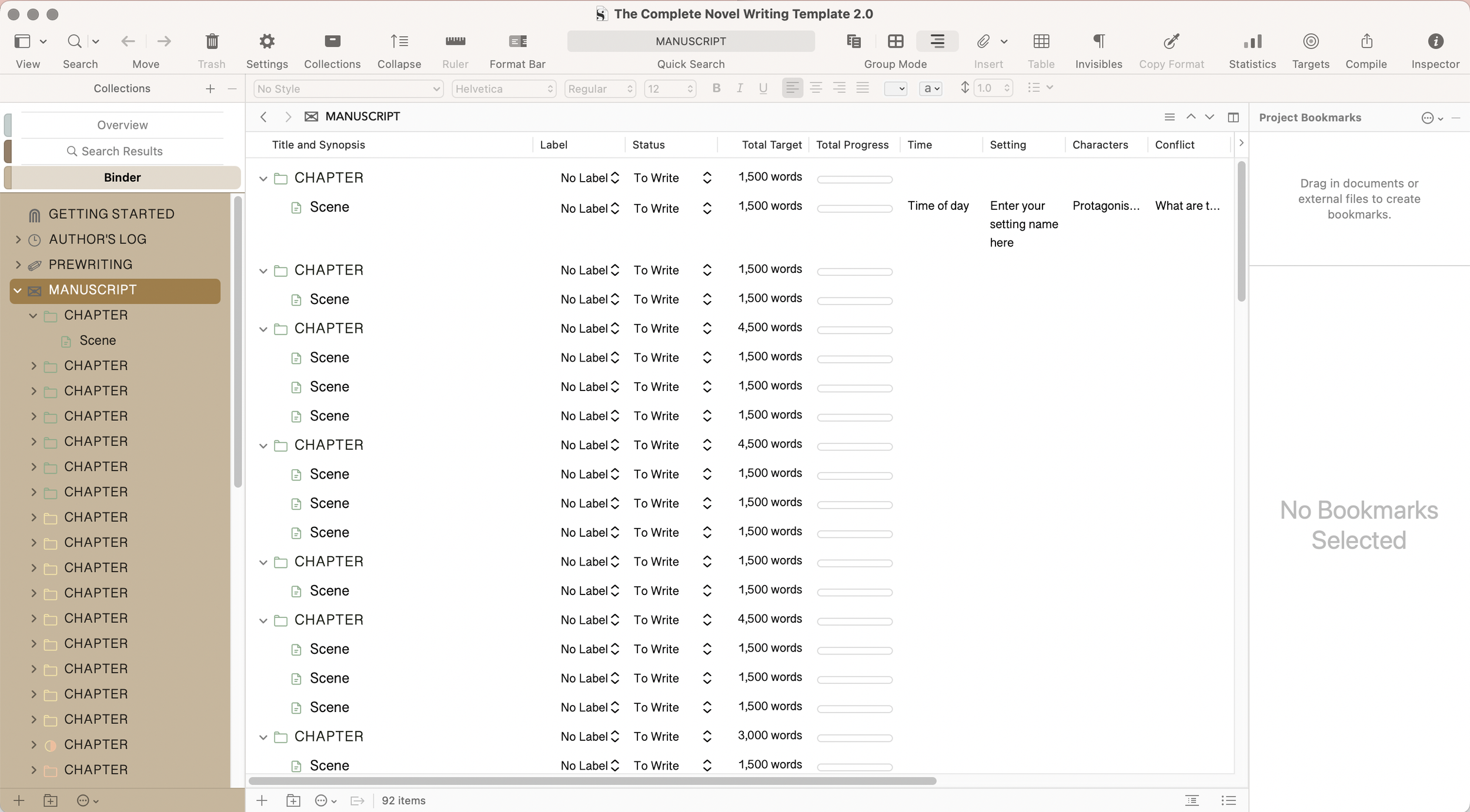
Task: Switch to corkboard group mode
Action: tap(895, 42)
